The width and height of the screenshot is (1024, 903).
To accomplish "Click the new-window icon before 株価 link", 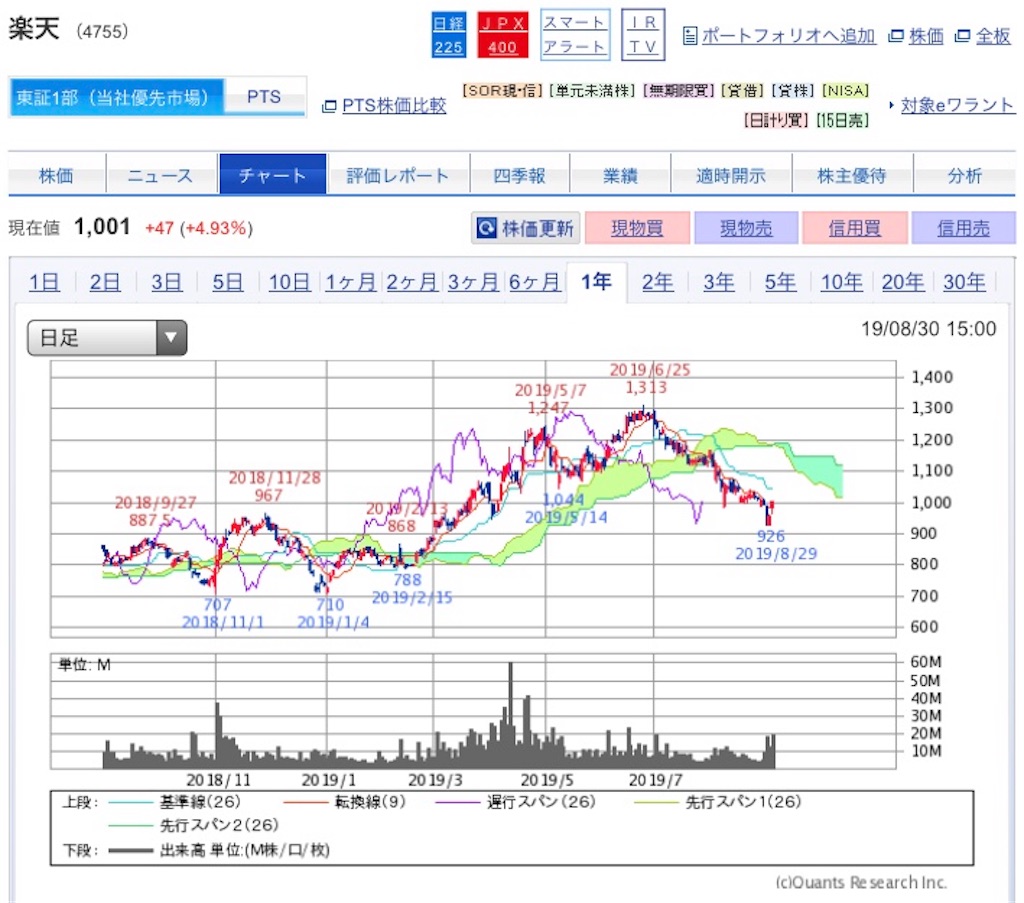I will point(896,36).
